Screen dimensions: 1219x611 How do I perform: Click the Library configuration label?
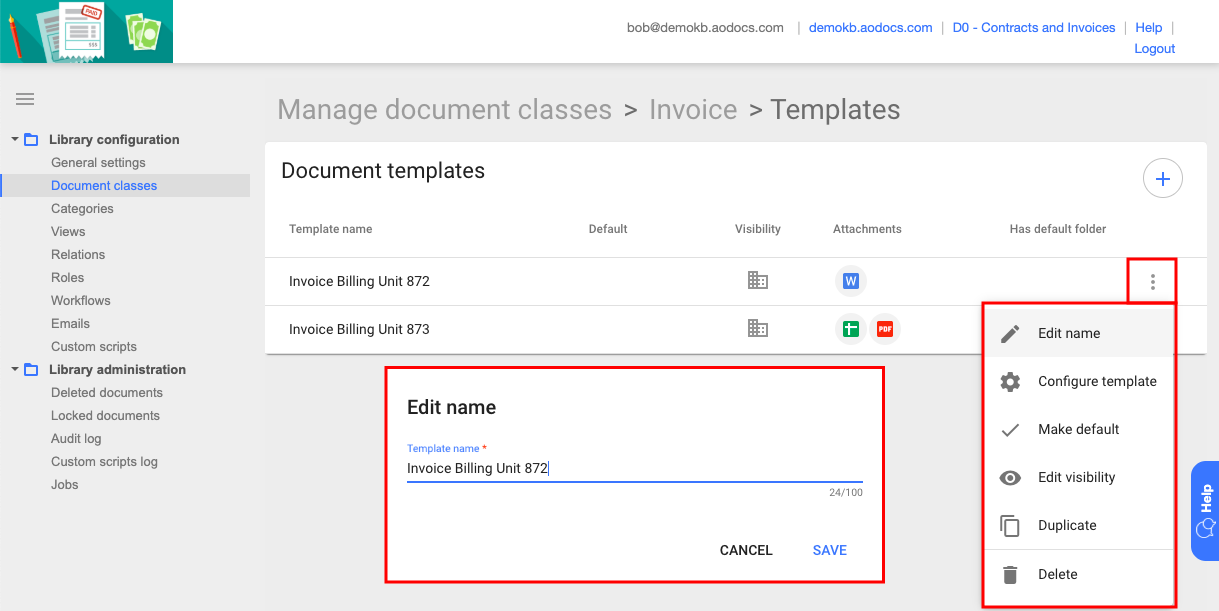point(114,139)
